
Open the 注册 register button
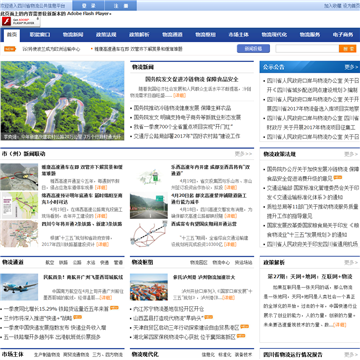pyautogui.click(x=121, y=5)
